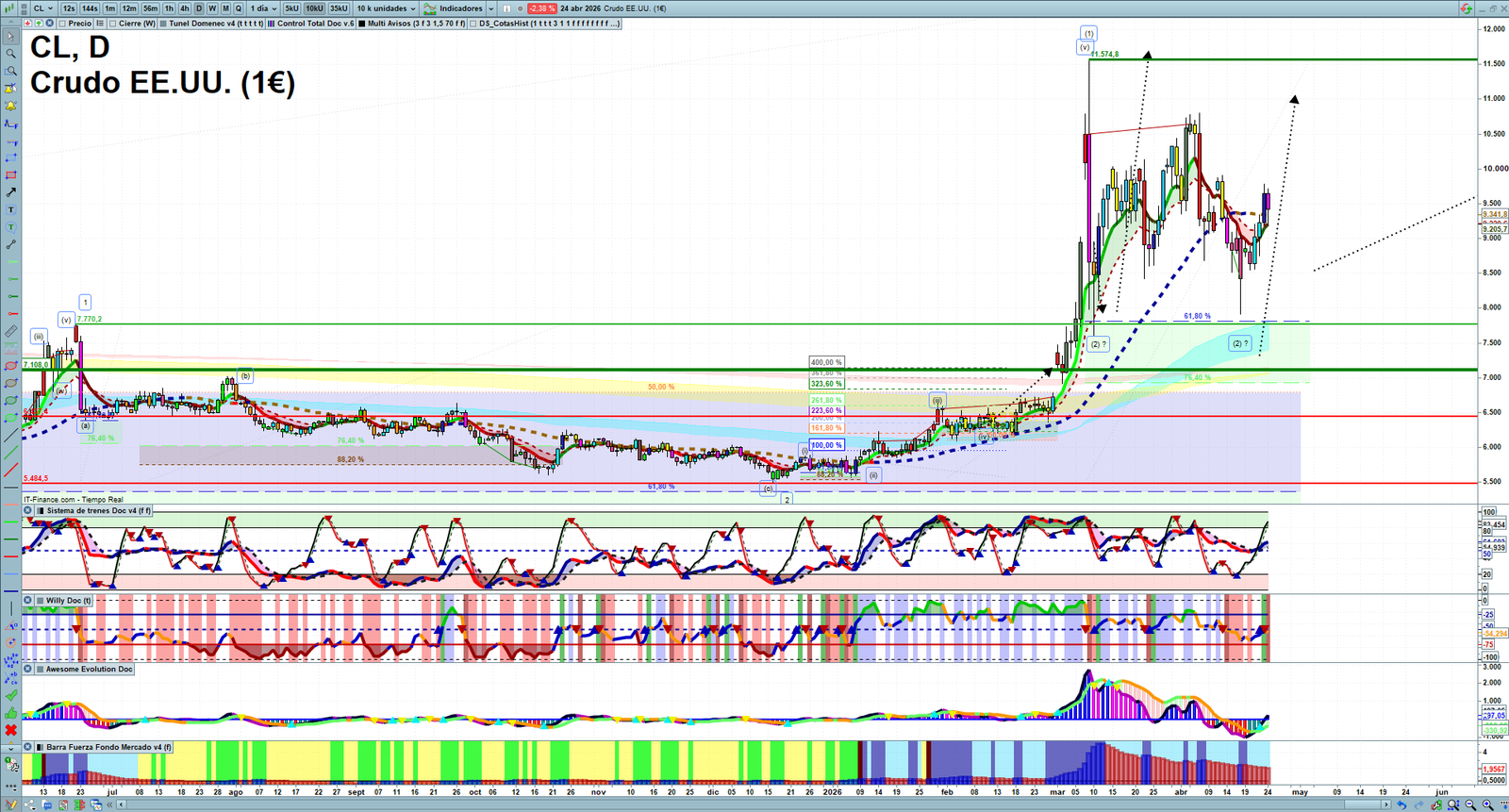Image resolution: width=1509 pixels, height=812 pixels.
Task: Toggle the DS_CotasHist checkbox
Action: tap(473, 24)
